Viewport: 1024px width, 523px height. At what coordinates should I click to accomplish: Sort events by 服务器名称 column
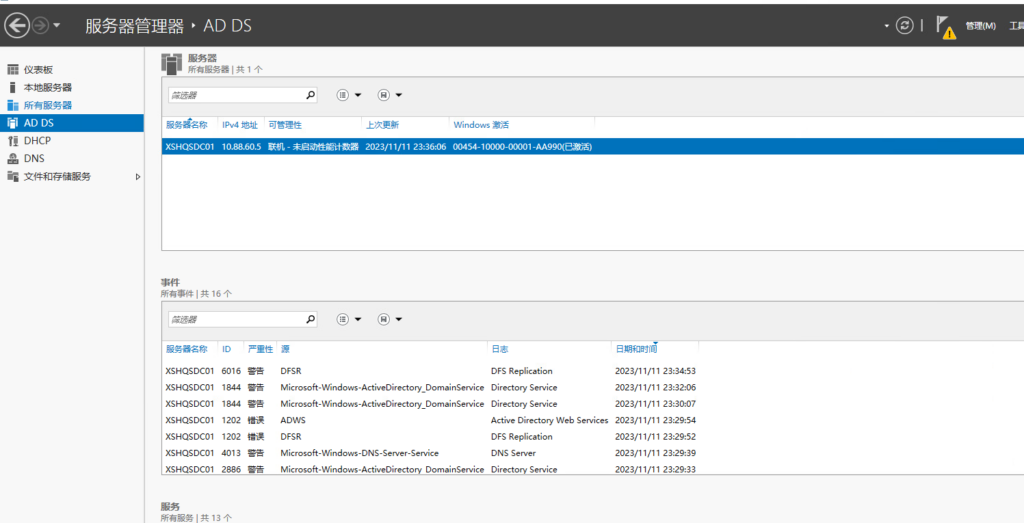click(187, 349)
